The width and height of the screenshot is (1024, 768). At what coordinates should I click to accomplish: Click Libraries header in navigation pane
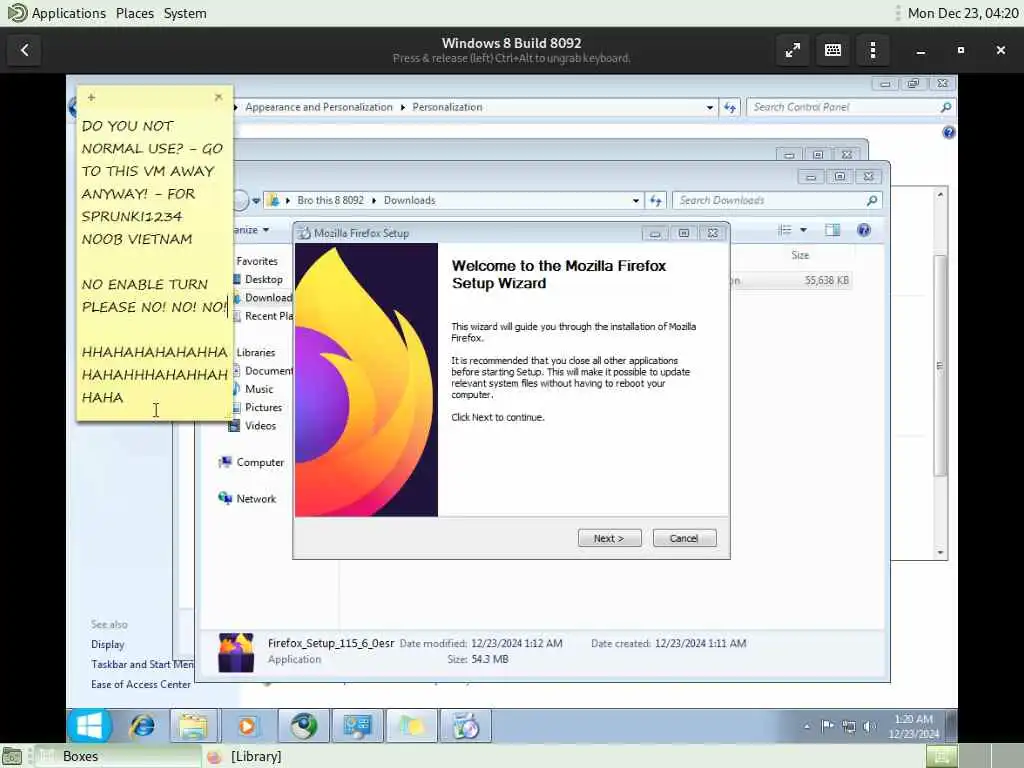(255, 352)
